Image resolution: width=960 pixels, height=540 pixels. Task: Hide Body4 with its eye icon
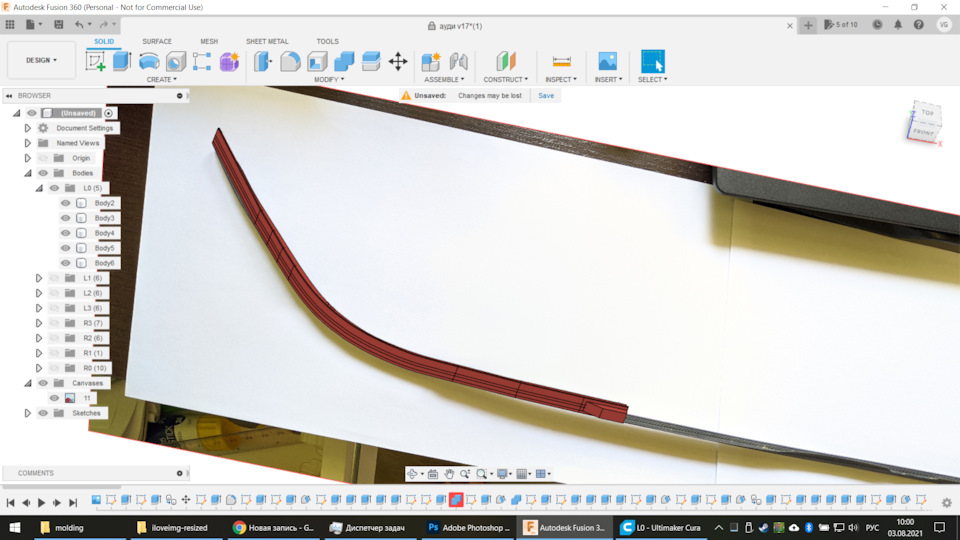[x=66, y=233]
